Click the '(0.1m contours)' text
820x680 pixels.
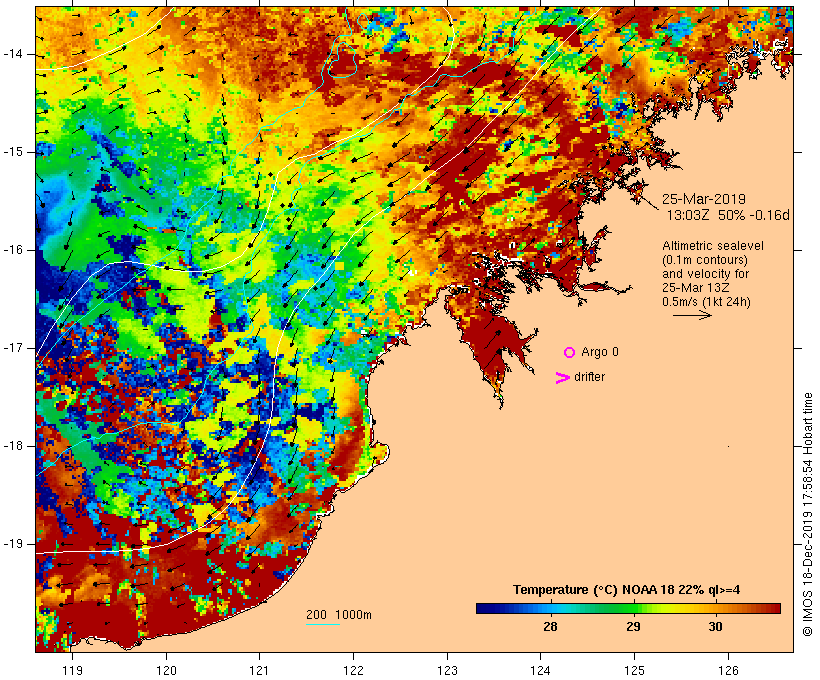coord(704,260)
